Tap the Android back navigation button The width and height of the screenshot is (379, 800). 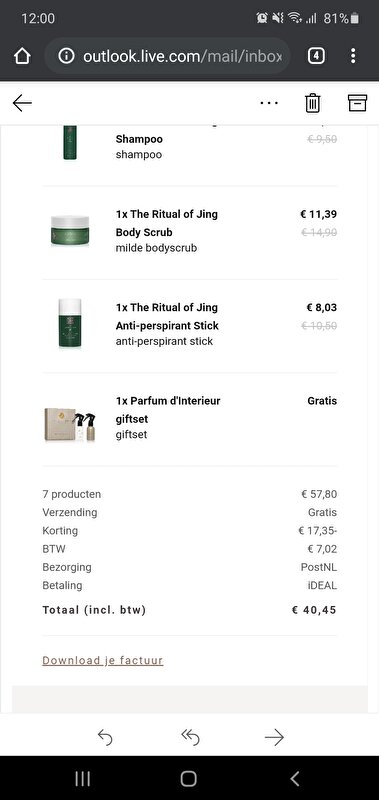click(294, 778)
